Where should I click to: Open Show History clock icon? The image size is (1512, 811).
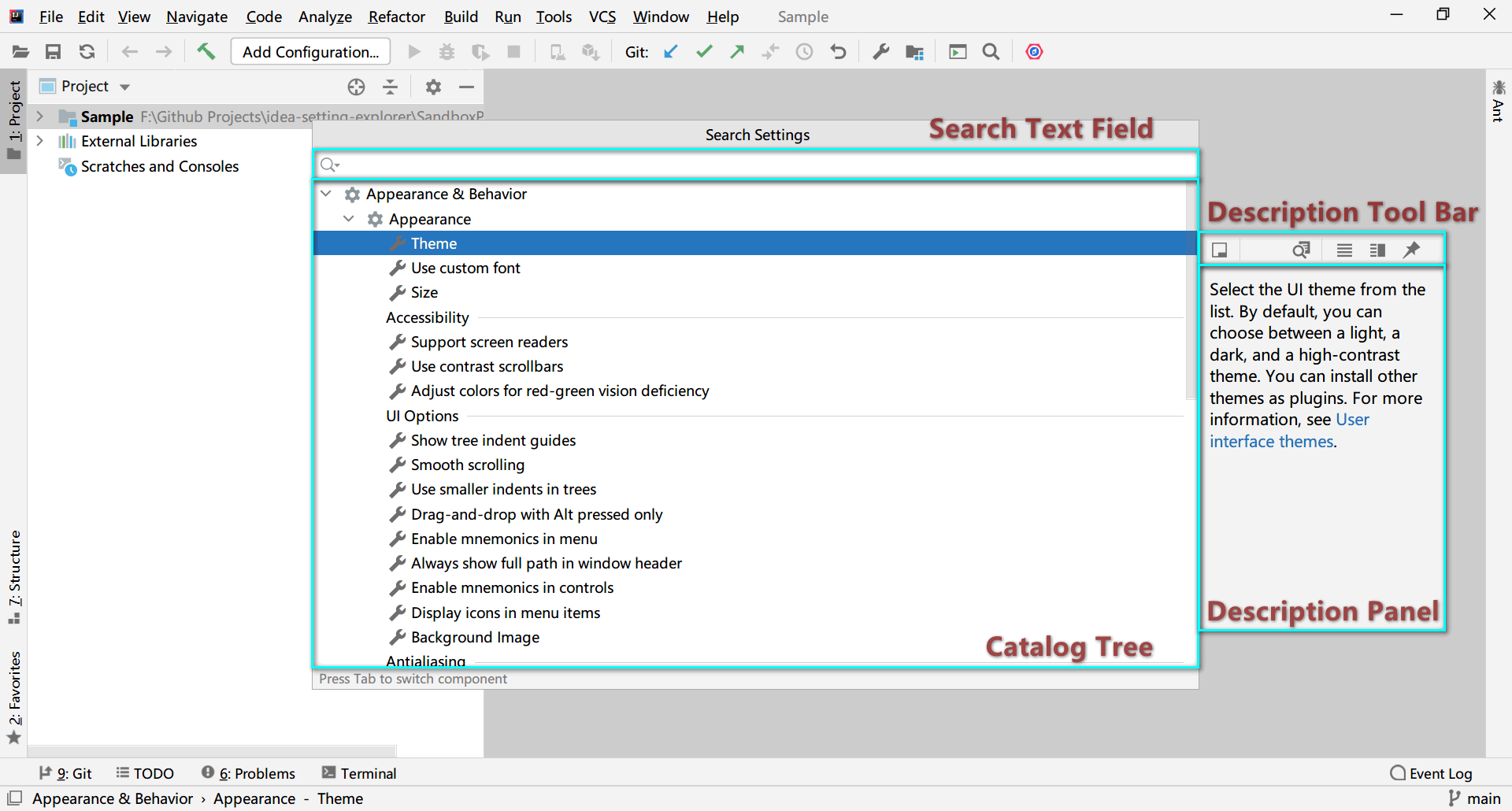tap(804, 52)
